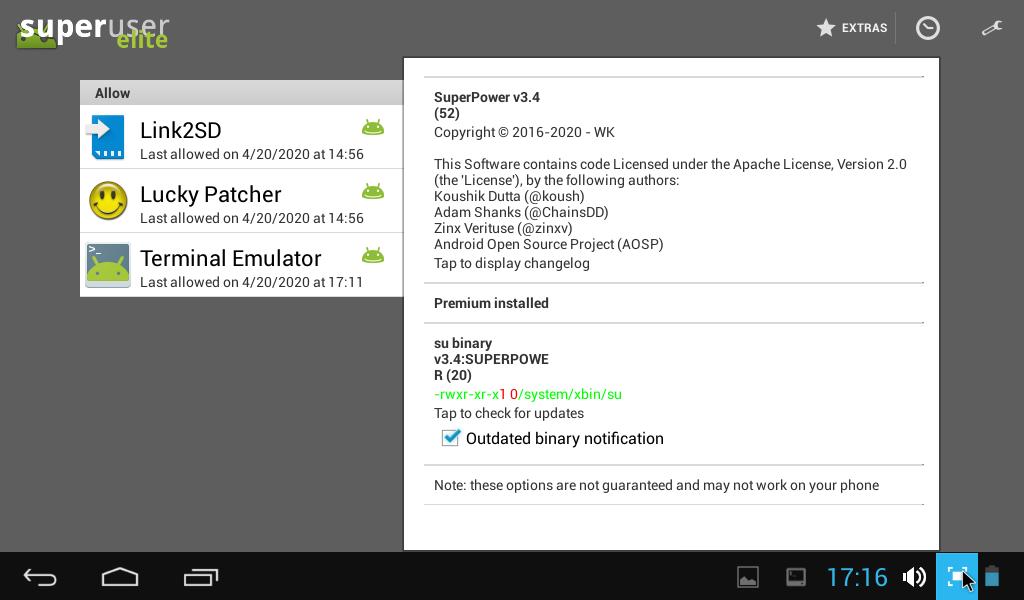
Task: Open the recent apps navigation button
Action: [200, 577]
